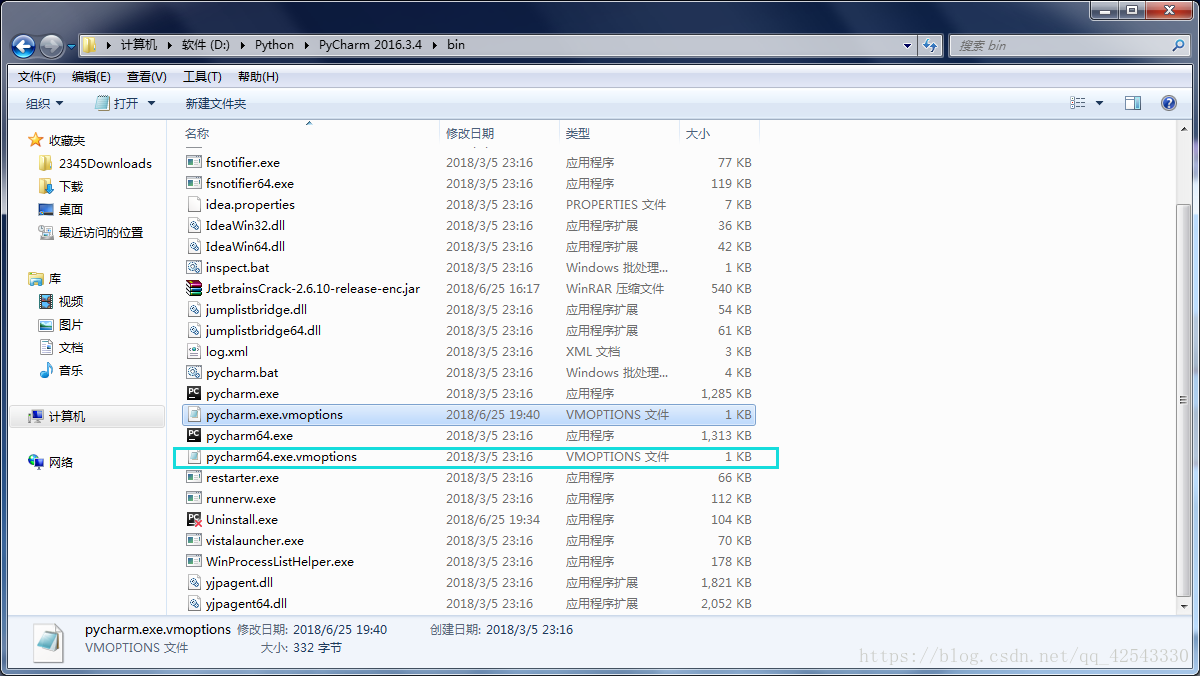1200x676 pixels.
Task: Go to Python folder in address path
Action: tap(274, 45)
